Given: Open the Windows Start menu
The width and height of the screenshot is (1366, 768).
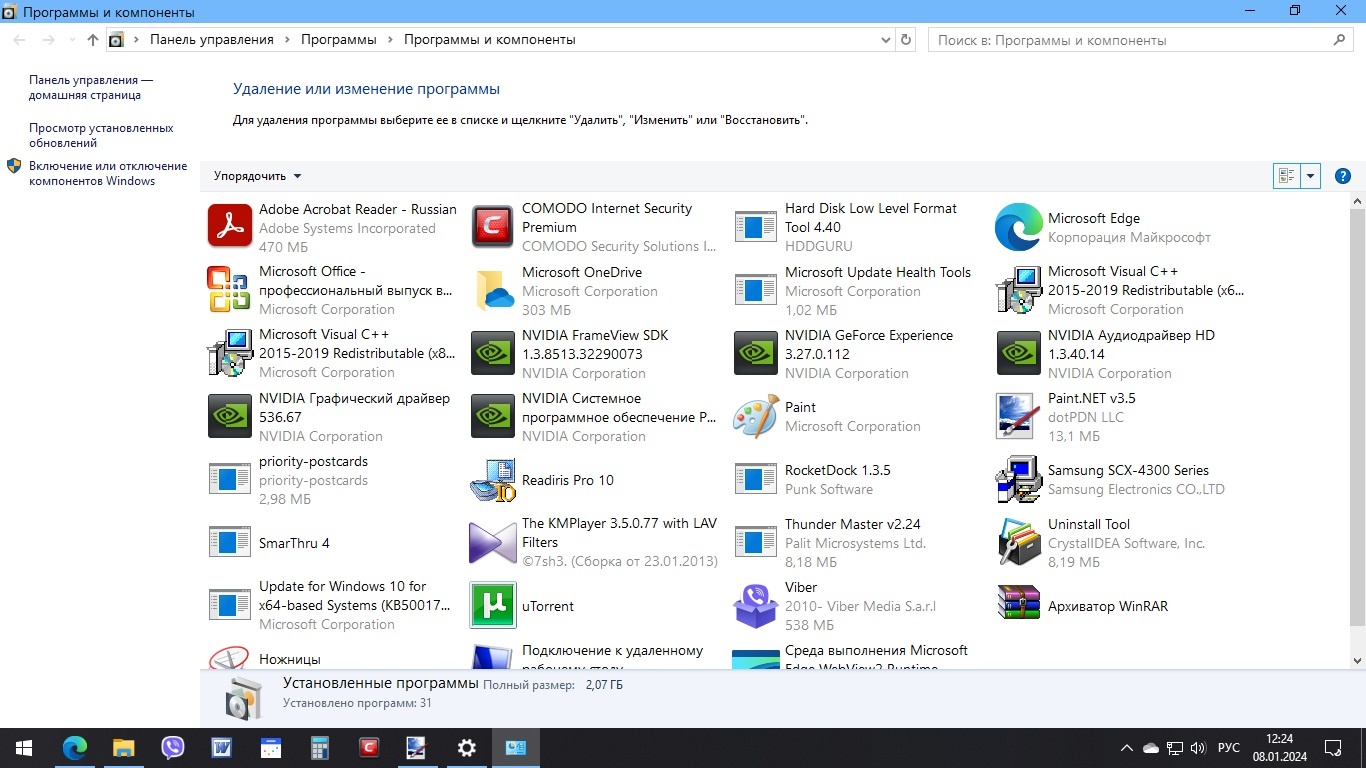Looking at the screenshot, I should (x=24, y=747).
